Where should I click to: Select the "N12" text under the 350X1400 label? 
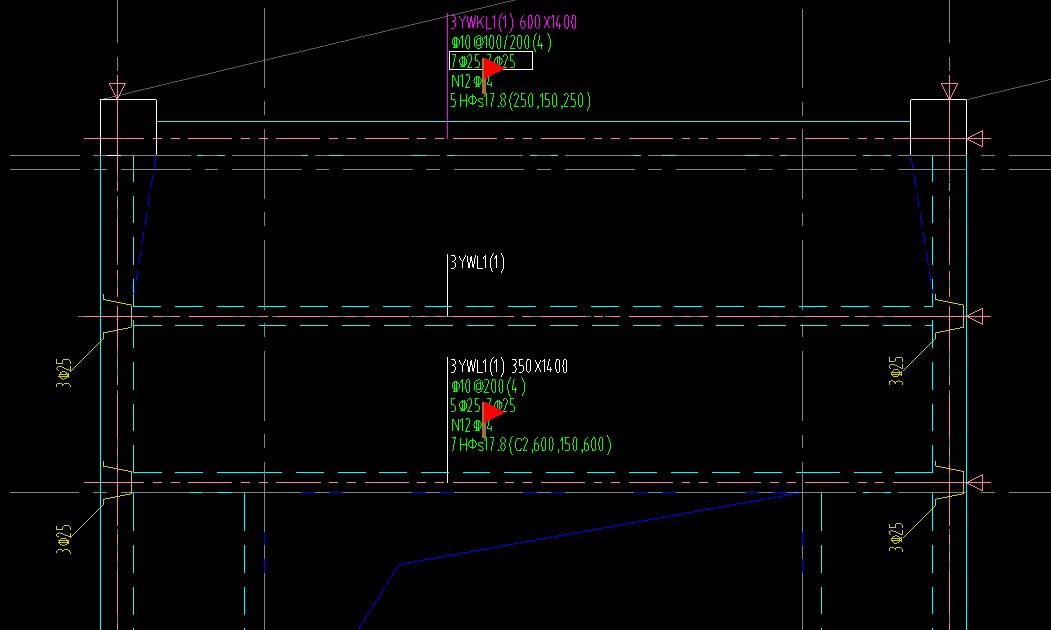(x=472, y=426)
